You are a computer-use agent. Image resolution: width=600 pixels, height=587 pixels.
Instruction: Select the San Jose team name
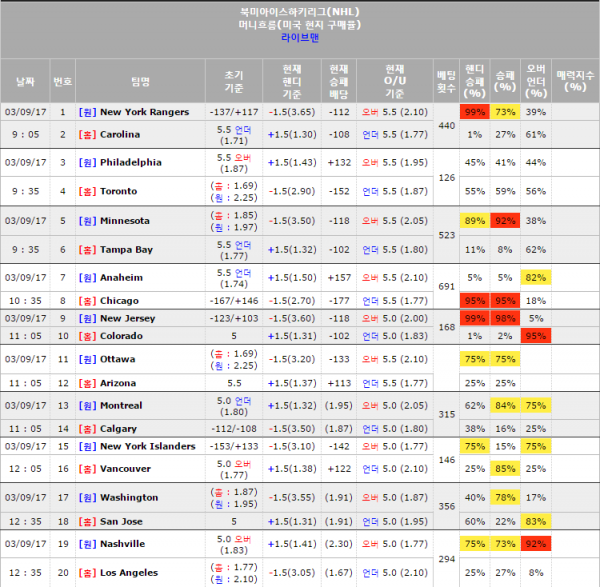click(x=121, y=522)
